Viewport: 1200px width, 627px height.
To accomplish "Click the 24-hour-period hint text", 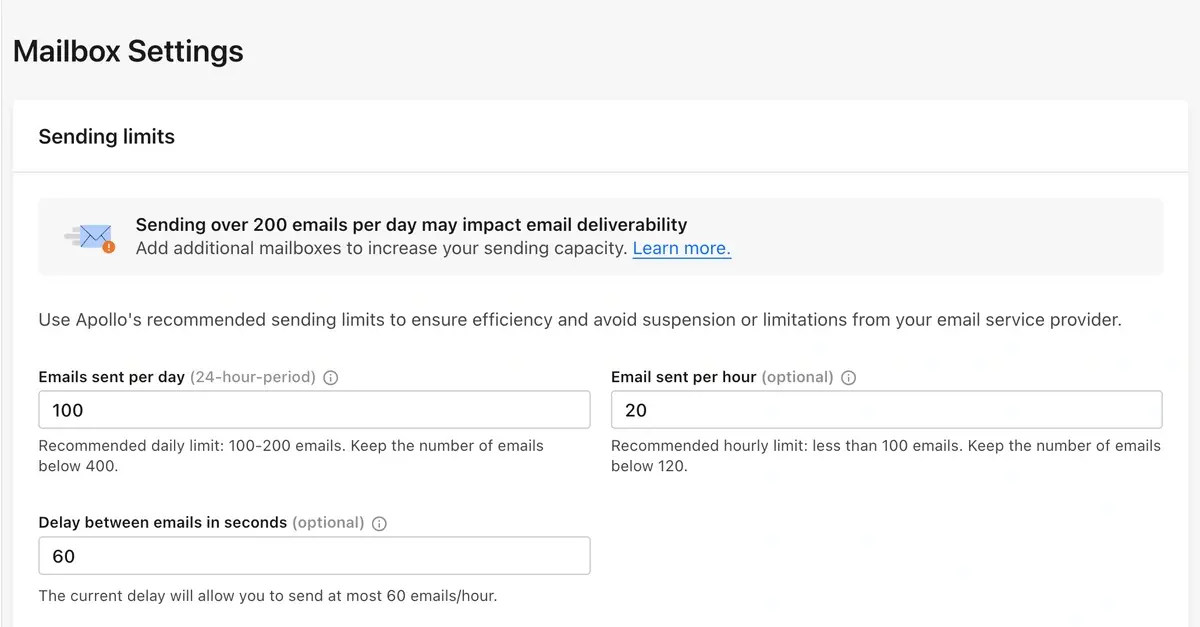I will coord(253,377).
